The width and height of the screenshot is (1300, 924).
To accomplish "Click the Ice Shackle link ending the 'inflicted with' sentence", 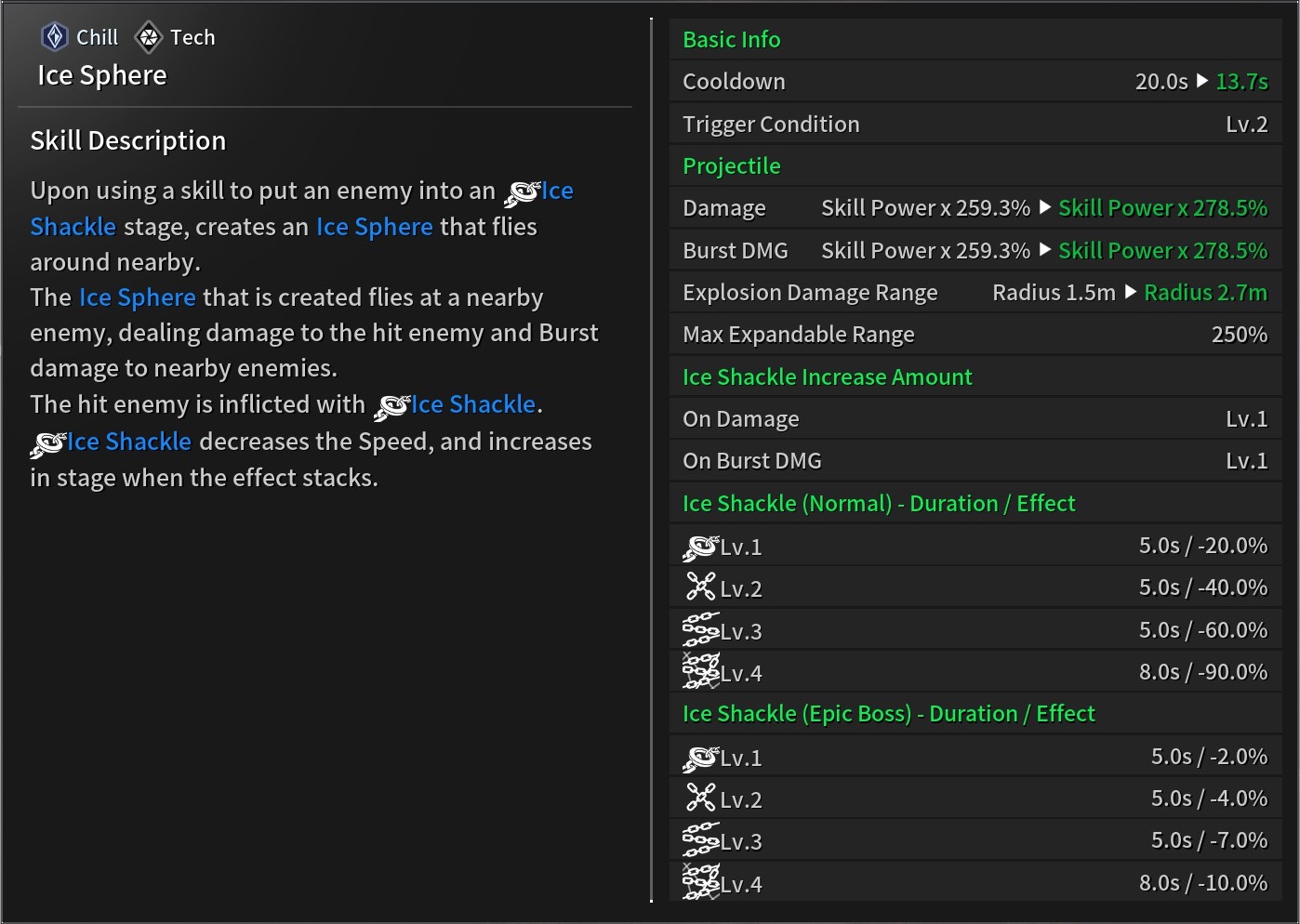I will (x=472, y=404).
